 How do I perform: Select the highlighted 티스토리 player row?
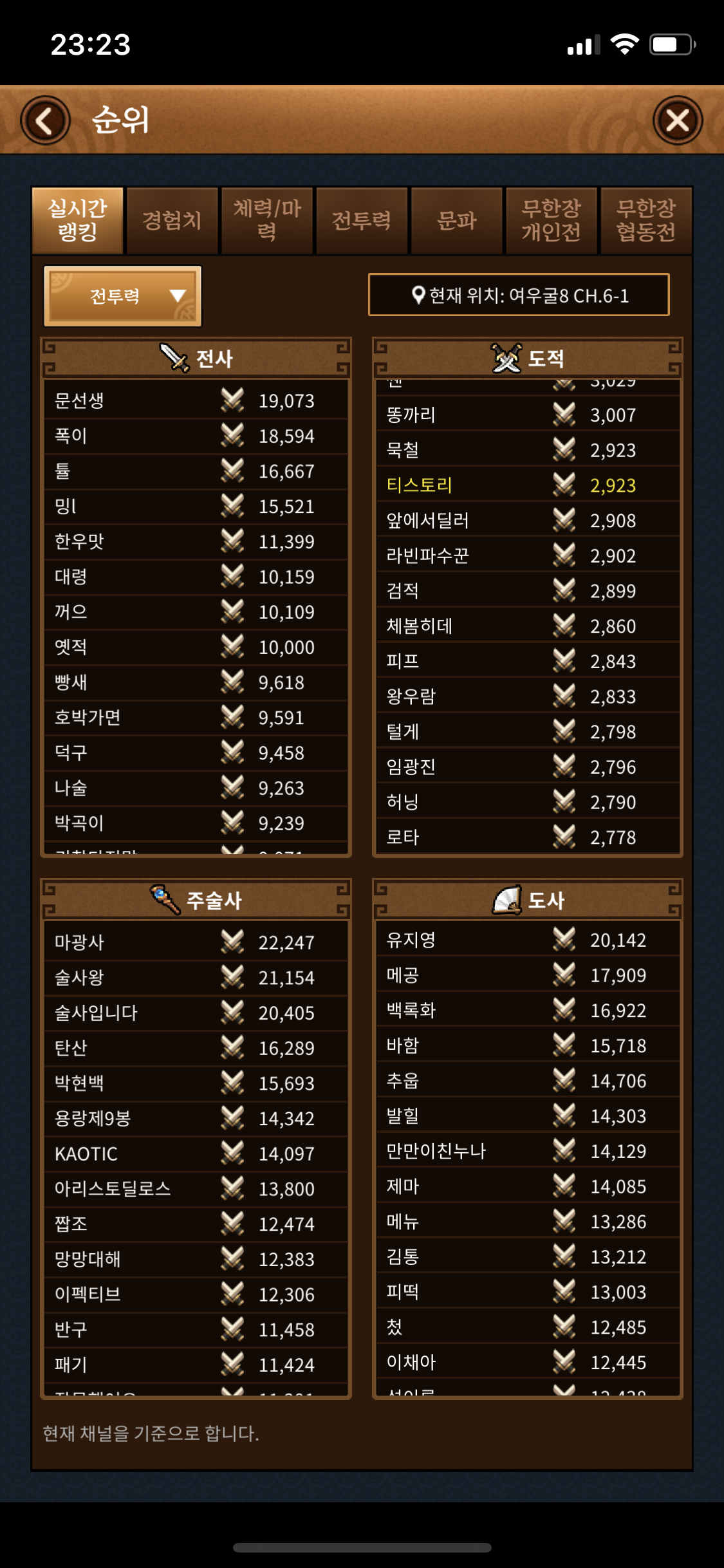pyautogui.click(x=528, y=485)
